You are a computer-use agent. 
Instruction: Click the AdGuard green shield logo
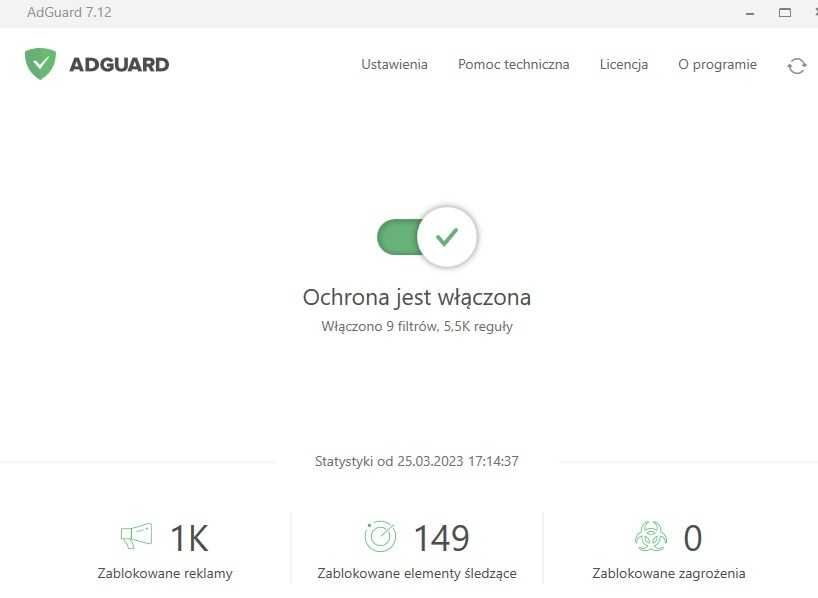tap(40, 64)
